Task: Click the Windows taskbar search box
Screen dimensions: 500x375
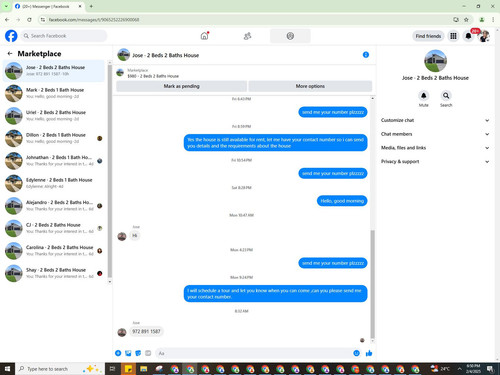Action: pyautogui.click(x=60, y=369)
